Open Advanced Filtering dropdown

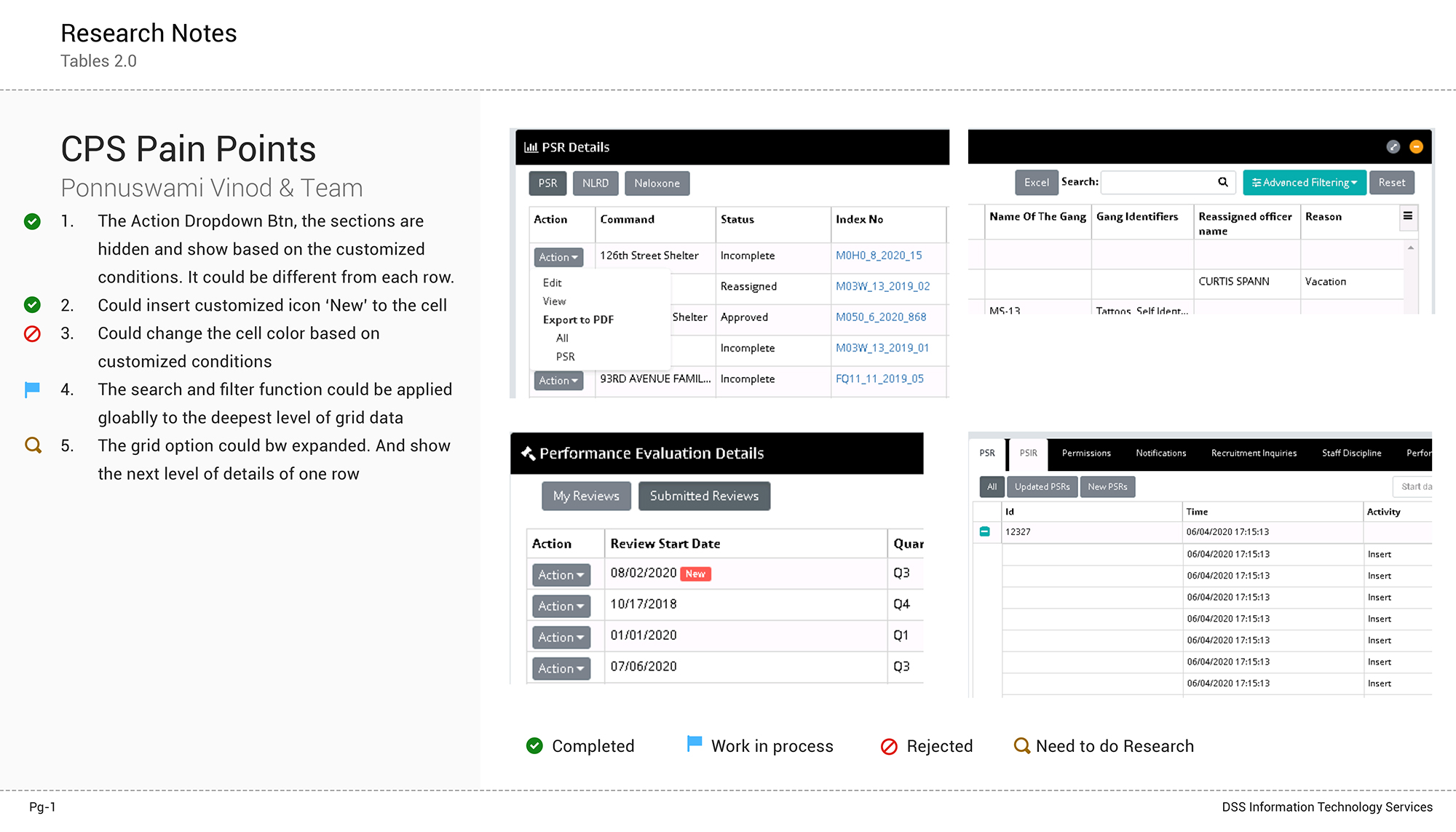click(1304, 183)
